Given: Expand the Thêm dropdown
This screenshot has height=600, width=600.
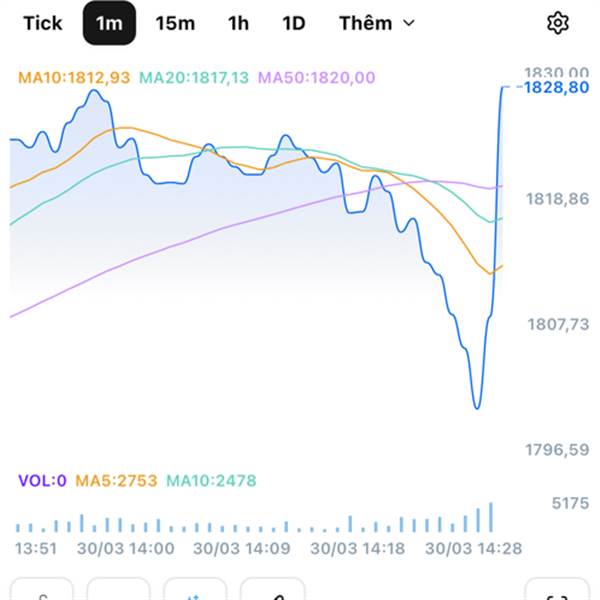Looking at the screenshot, I should (x=376, y=23).
